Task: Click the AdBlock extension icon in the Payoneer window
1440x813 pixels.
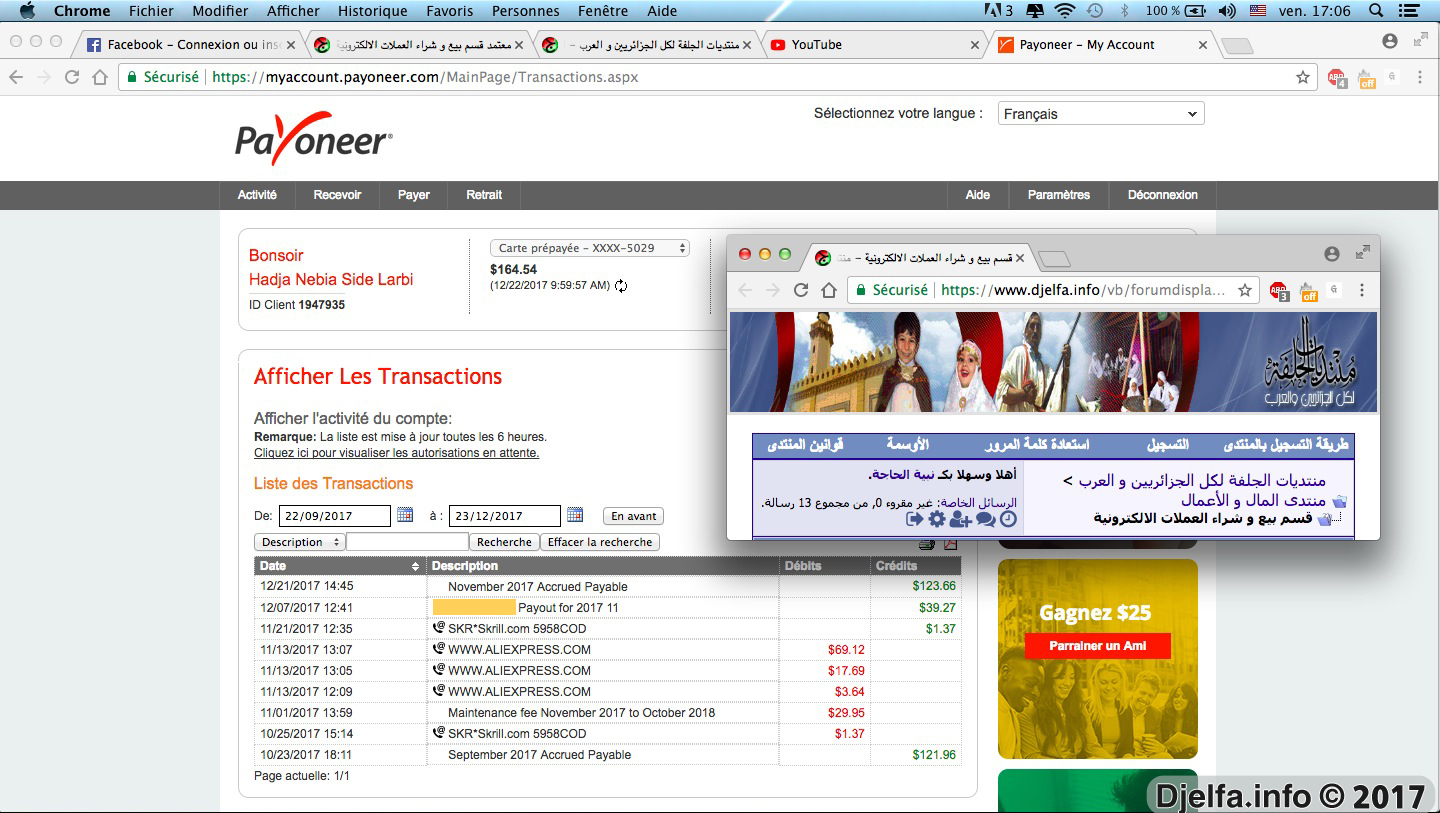Action: tap(1337, 78)
